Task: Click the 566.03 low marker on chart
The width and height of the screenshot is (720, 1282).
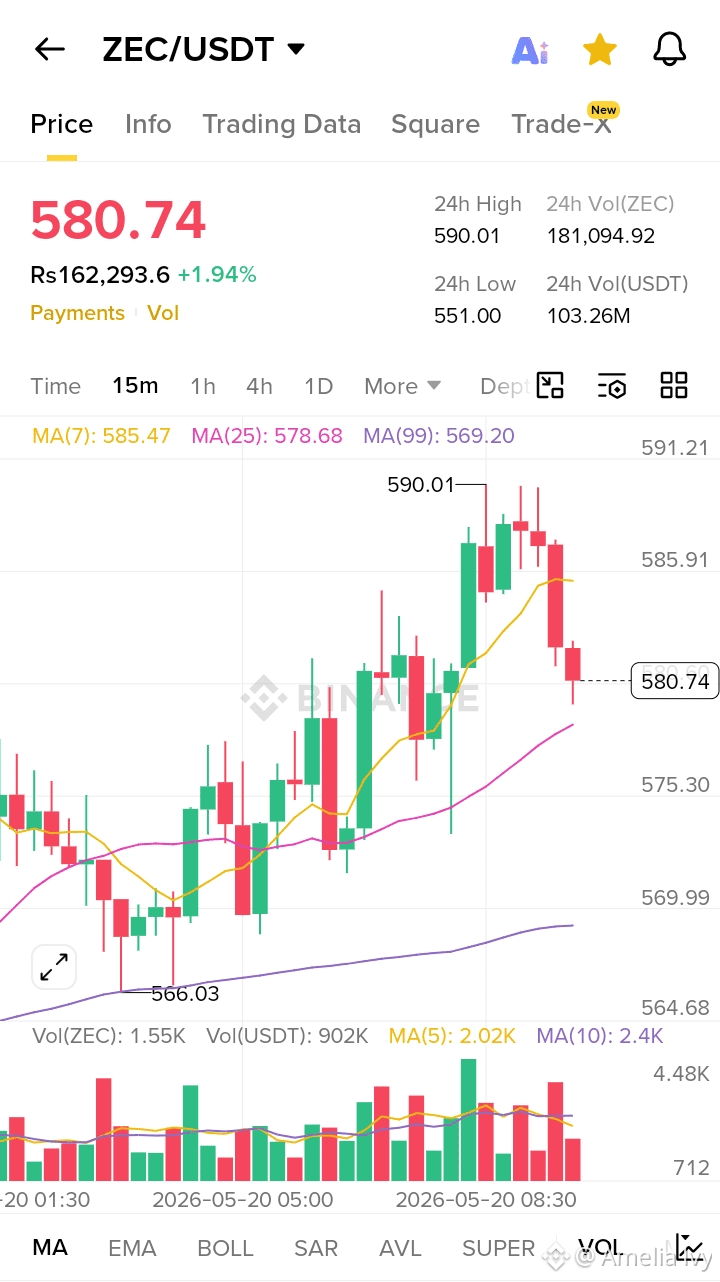Action: click(185, 994)
